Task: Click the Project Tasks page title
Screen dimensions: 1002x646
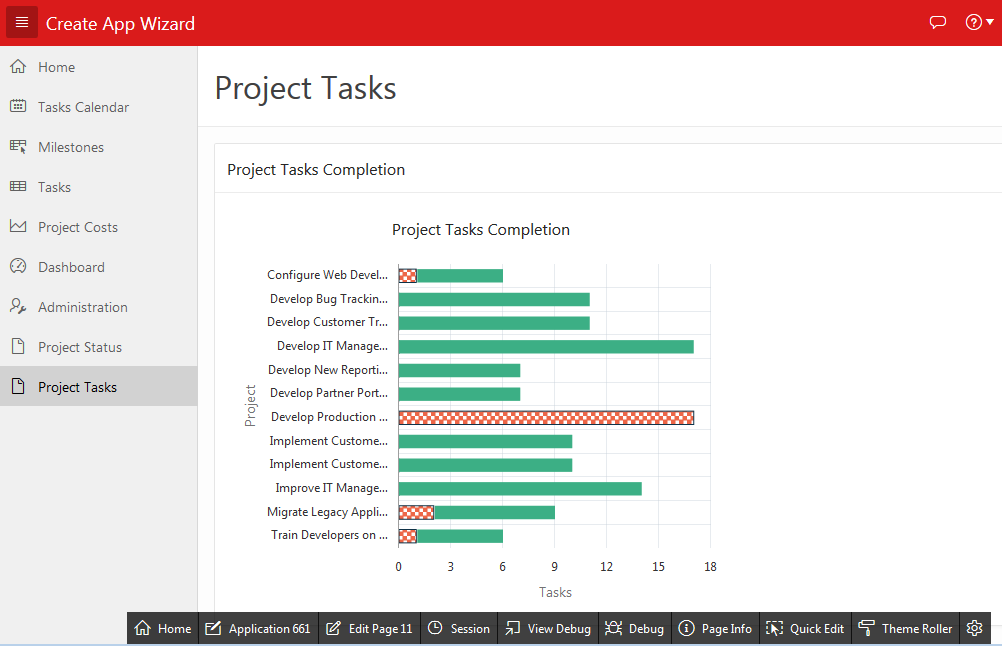Action: tap(305, 88)
